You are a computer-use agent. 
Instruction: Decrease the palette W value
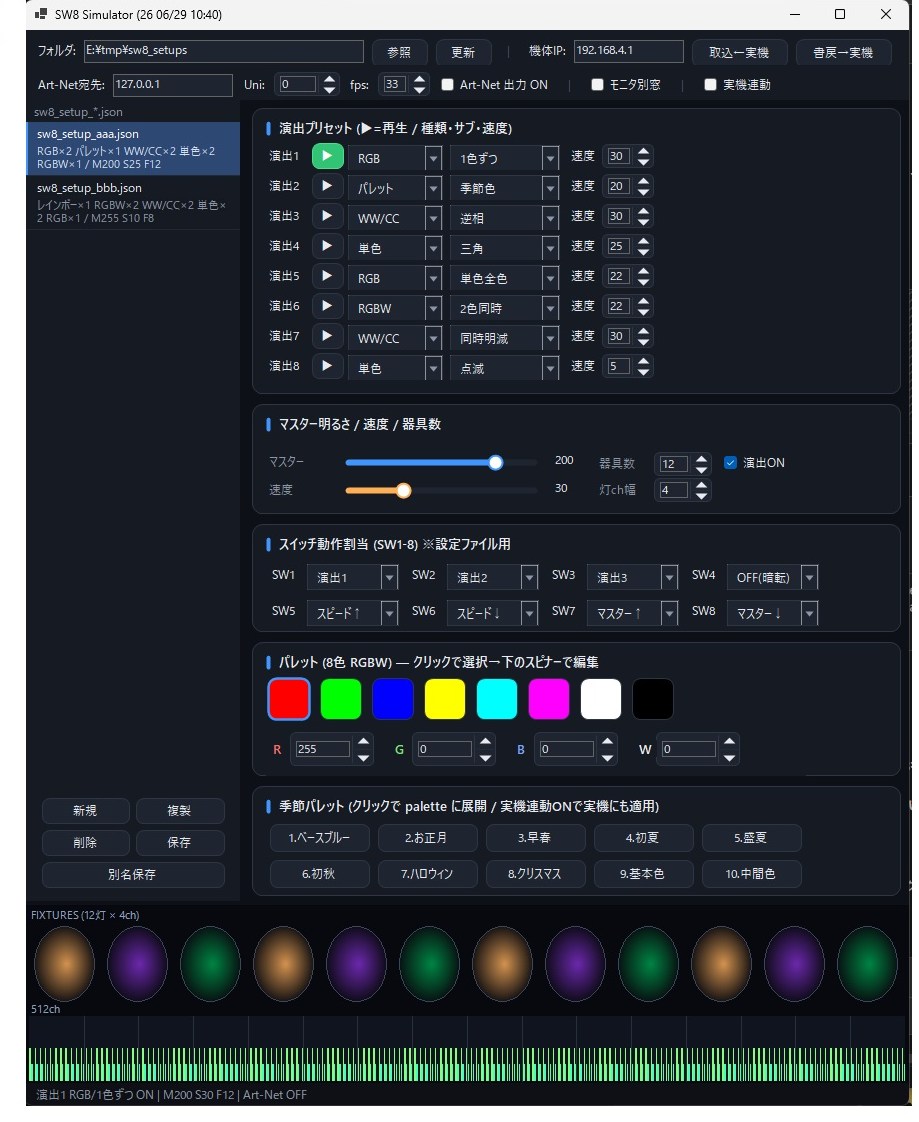pos(729,758)
